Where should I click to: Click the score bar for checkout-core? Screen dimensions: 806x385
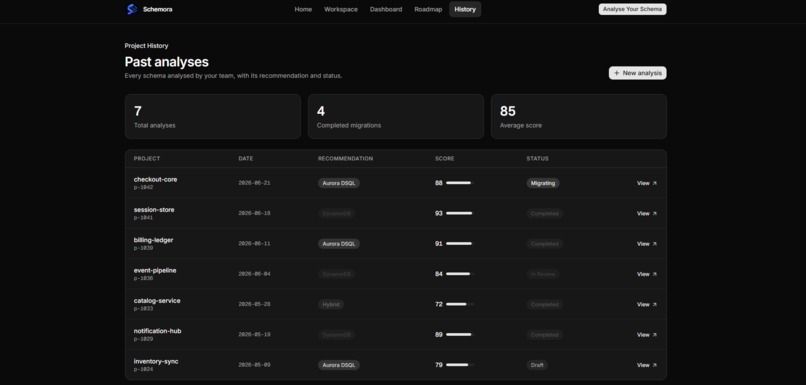[460, 183]
